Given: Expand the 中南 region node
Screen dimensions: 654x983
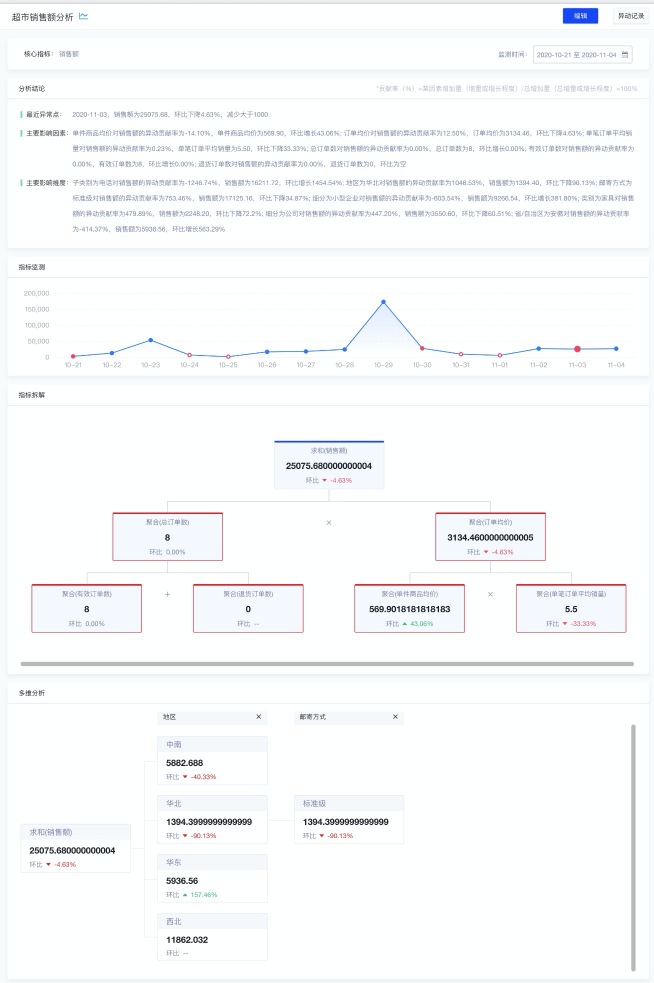Looking at the screenshot, I should click(212, 759).
